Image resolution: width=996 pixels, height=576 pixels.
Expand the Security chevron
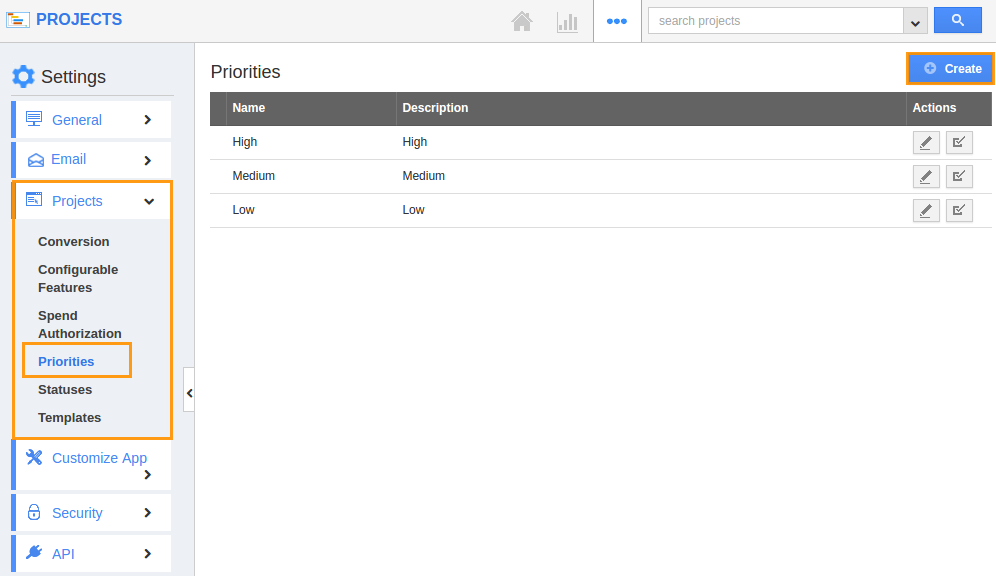(147, 512)
